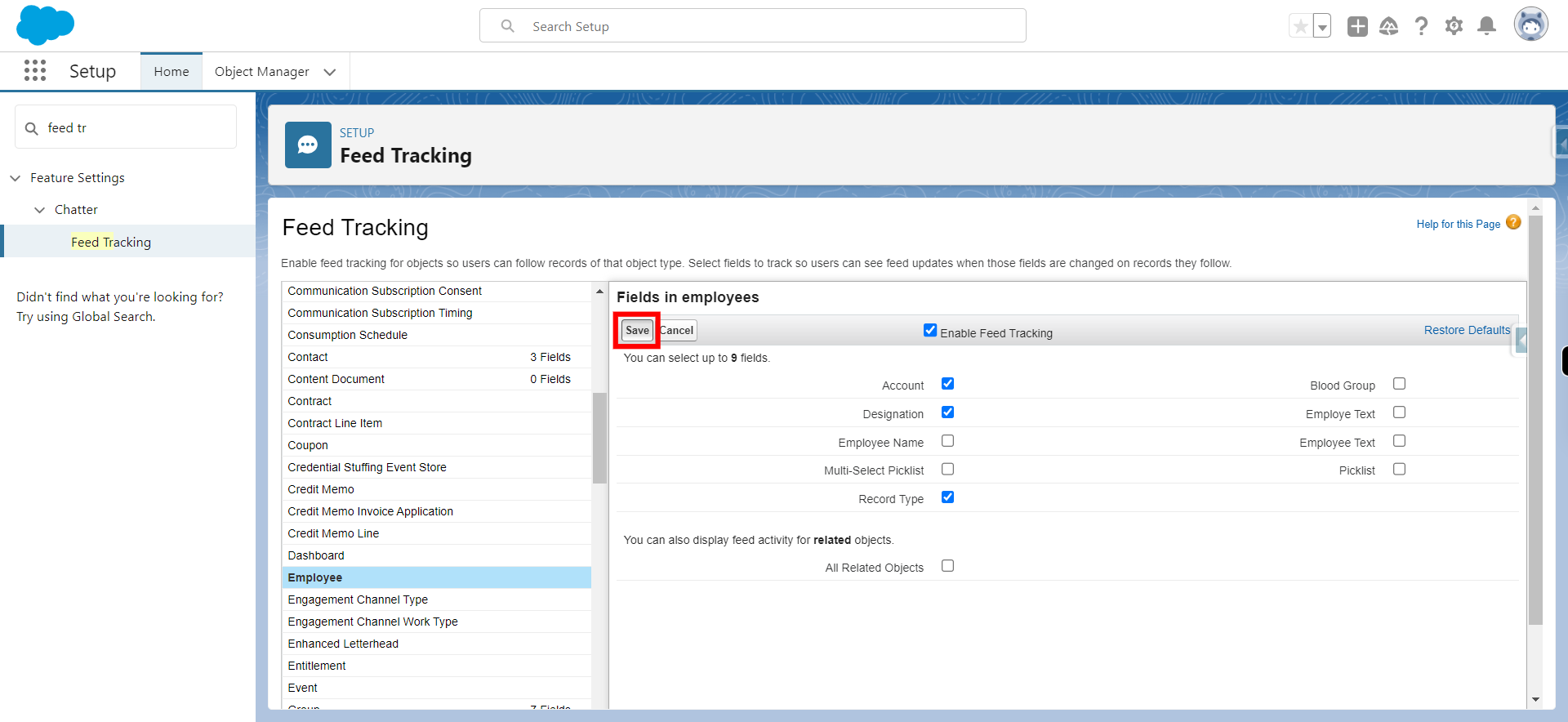Click the object list scrollbar thumb
The image size is (1568, 722).
[x=599, y=438]
